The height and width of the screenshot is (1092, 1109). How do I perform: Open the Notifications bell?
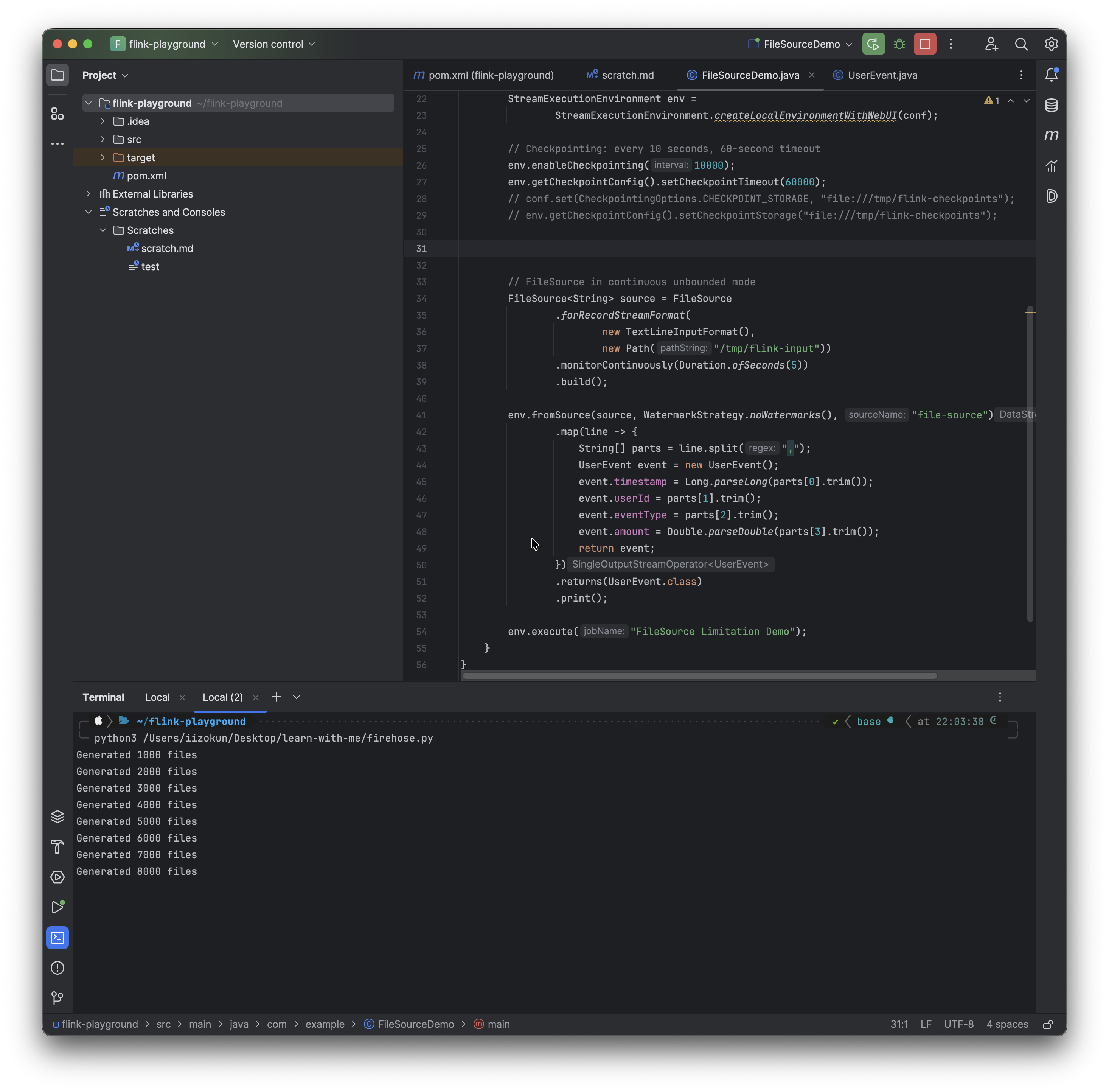tap(1051, 75)
